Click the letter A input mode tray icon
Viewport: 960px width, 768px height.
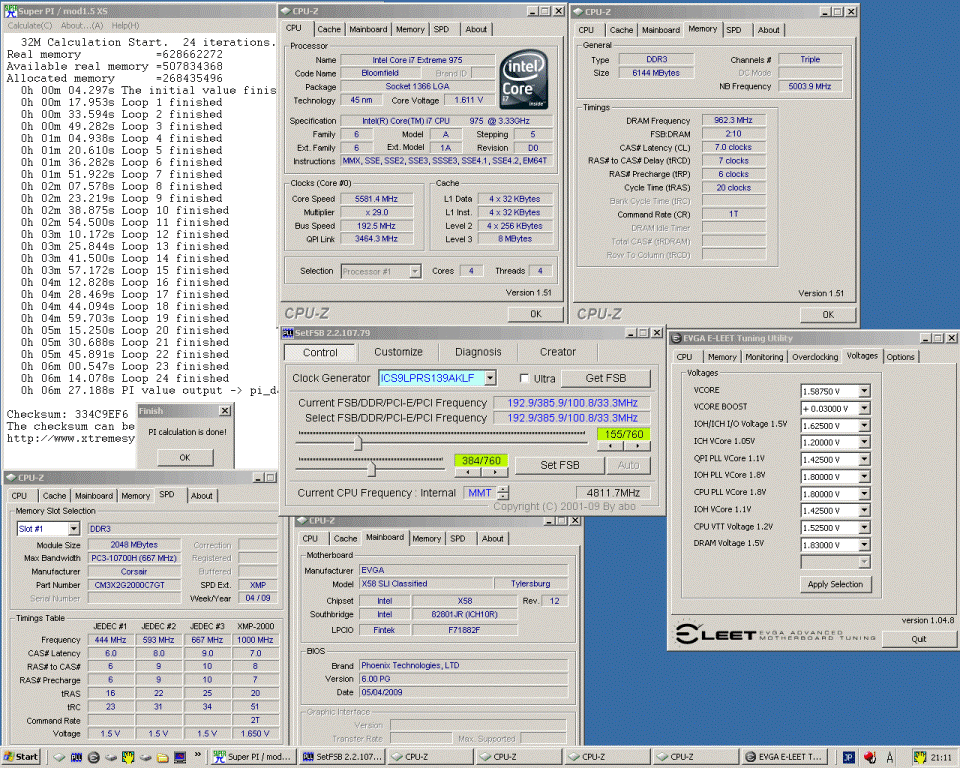pos(890,757)
